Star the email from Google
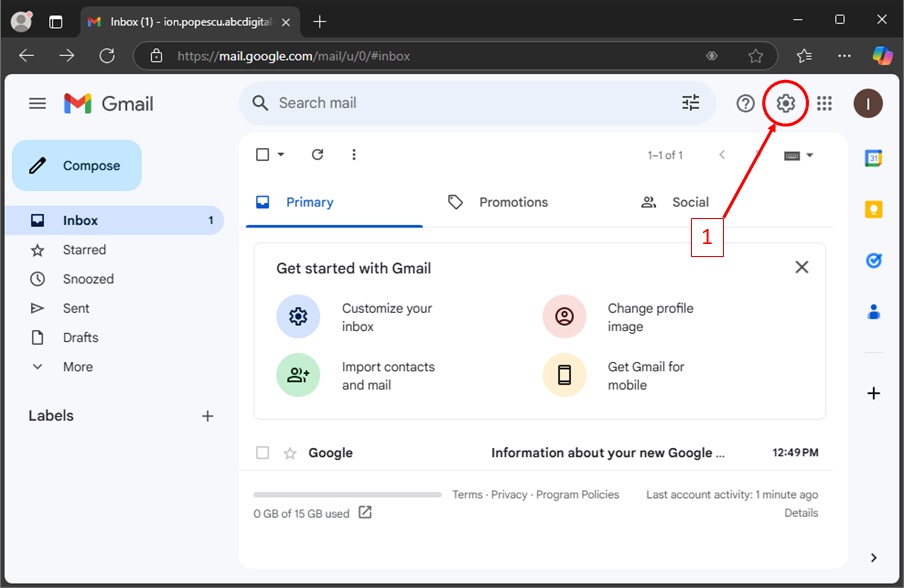 (x=290, y=453)
